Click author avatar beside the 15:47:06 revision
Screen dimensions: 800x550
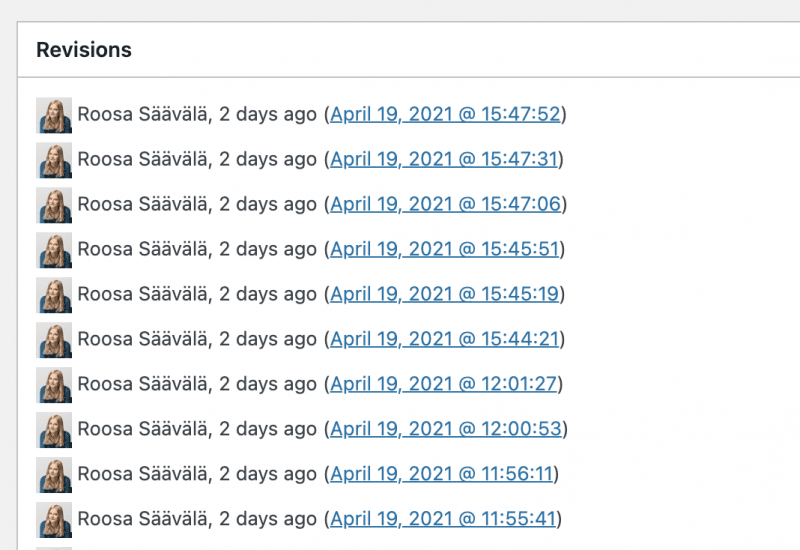click(x=54, y=205)
